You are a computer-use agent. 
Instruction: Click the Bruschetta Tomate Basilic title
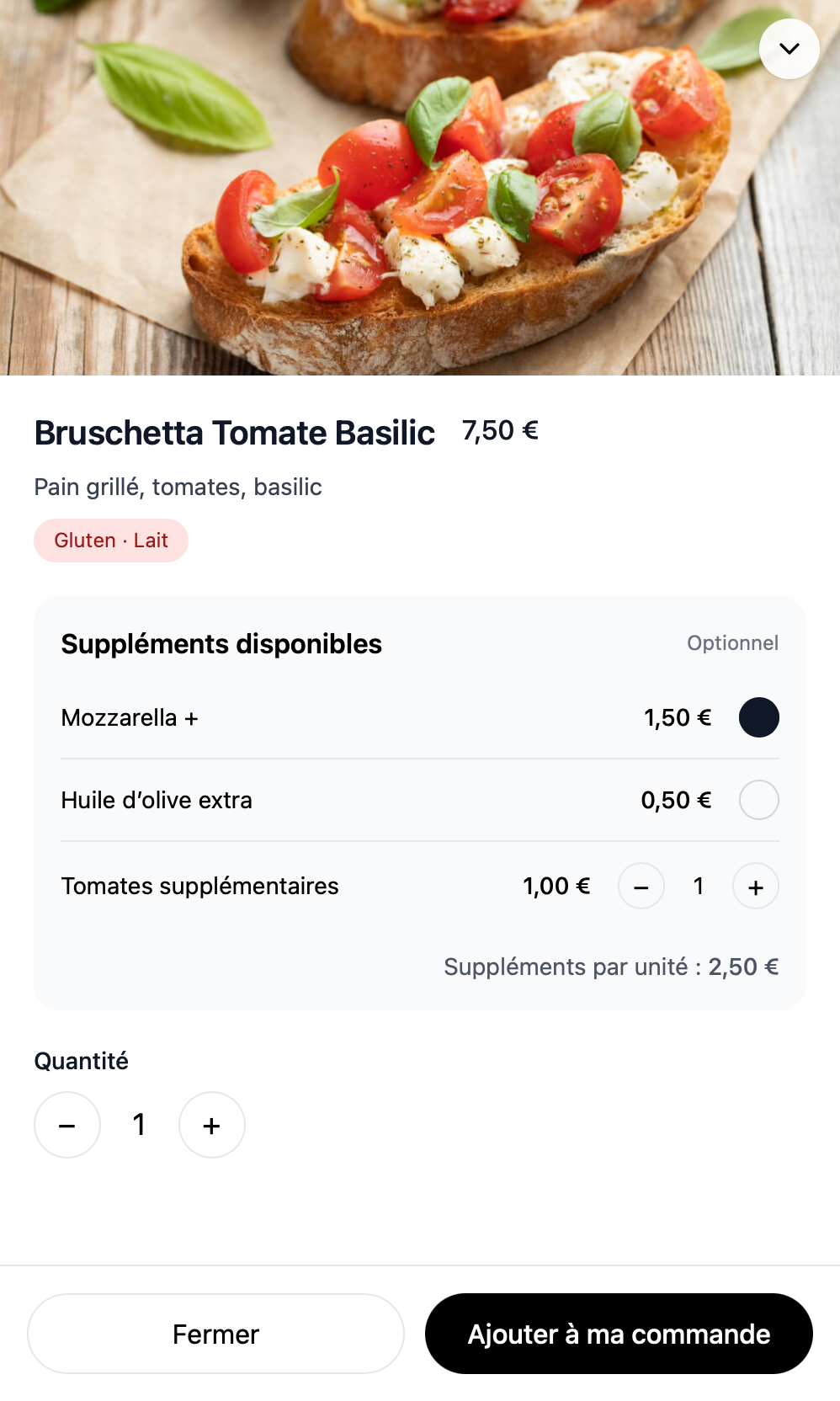pos(234,433)
